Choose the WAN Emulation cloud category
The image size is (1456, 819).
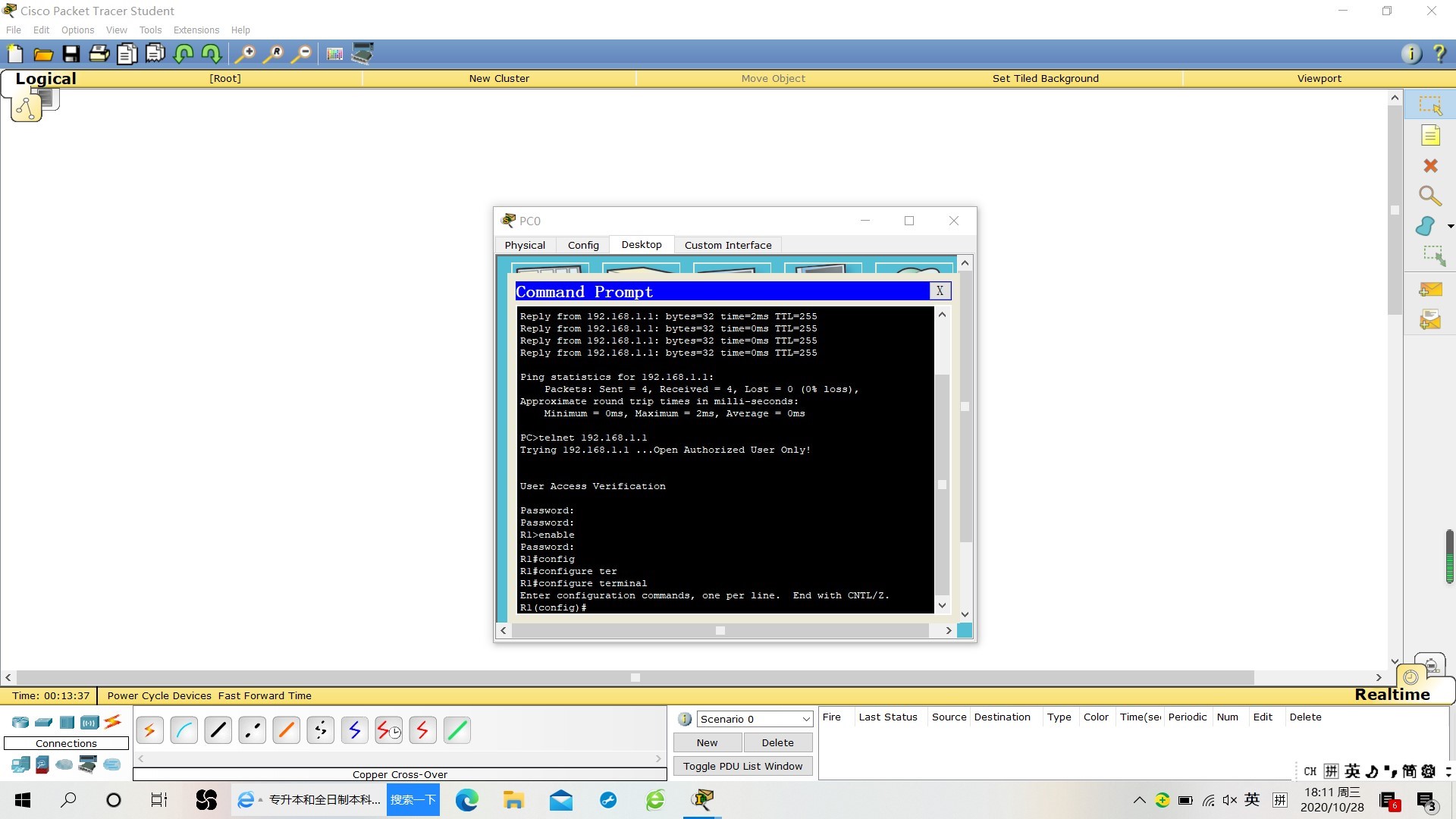pyautogui.click(x=64, y=764)
